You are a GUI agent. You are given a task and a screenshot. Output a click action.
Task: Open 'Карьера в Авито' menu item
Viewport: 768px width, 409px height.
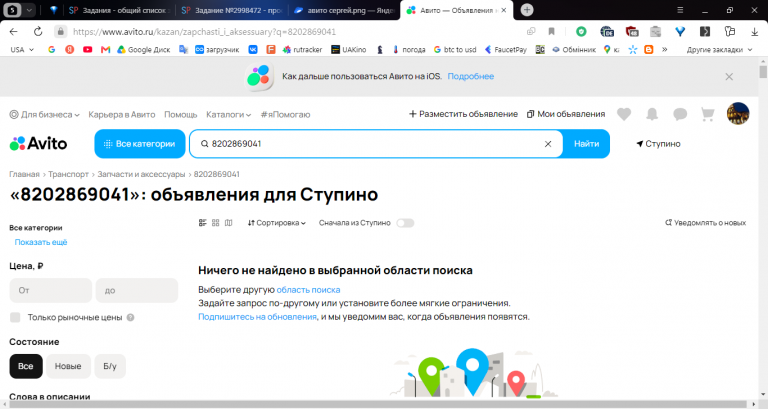pos(121,115)
